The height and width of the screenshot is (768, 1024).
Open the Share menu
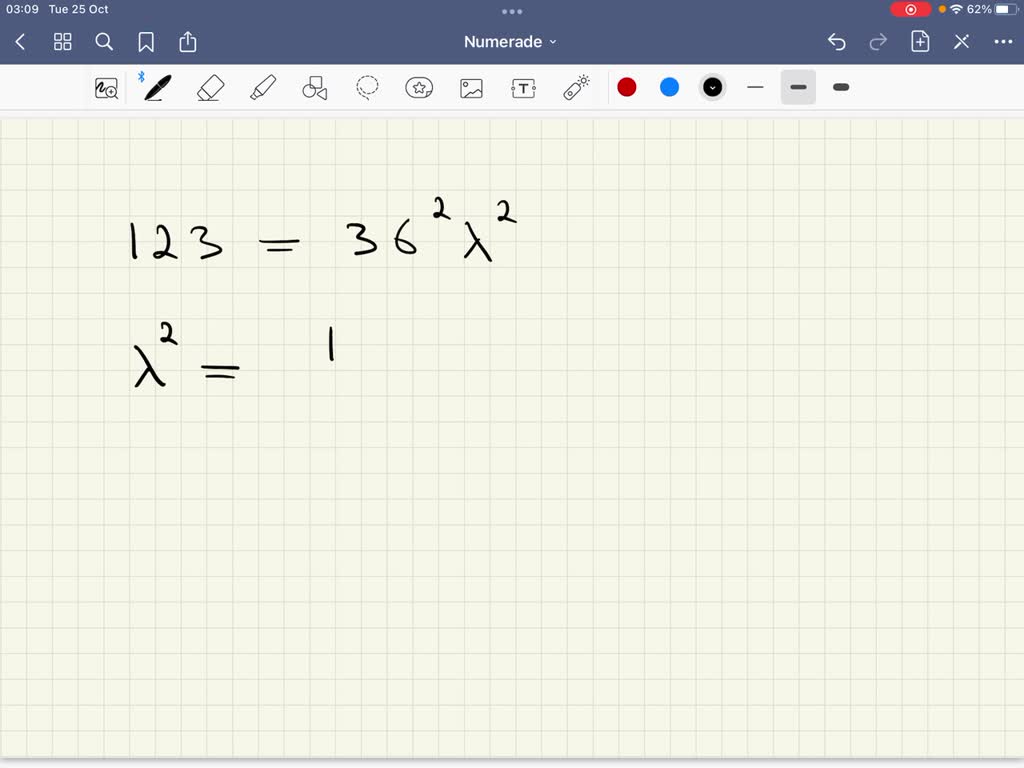coord(188,42)
